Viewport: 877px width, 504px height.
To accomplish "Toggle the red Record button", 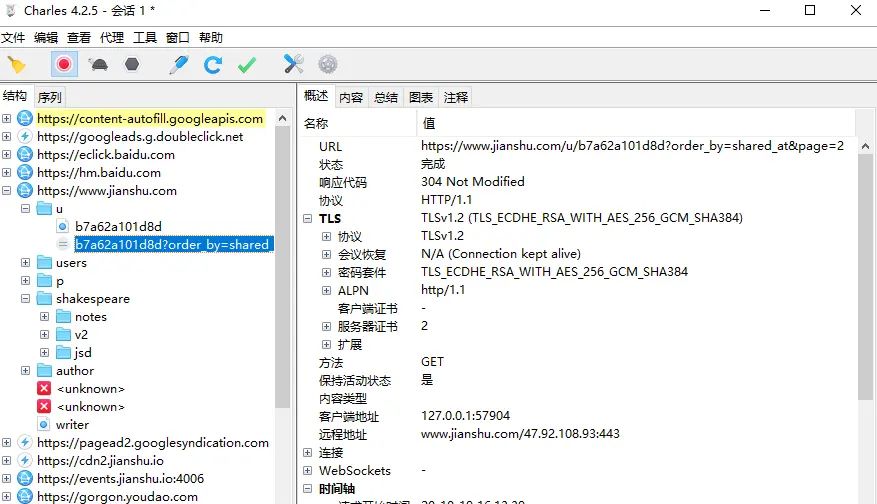I will click(64, 64).
